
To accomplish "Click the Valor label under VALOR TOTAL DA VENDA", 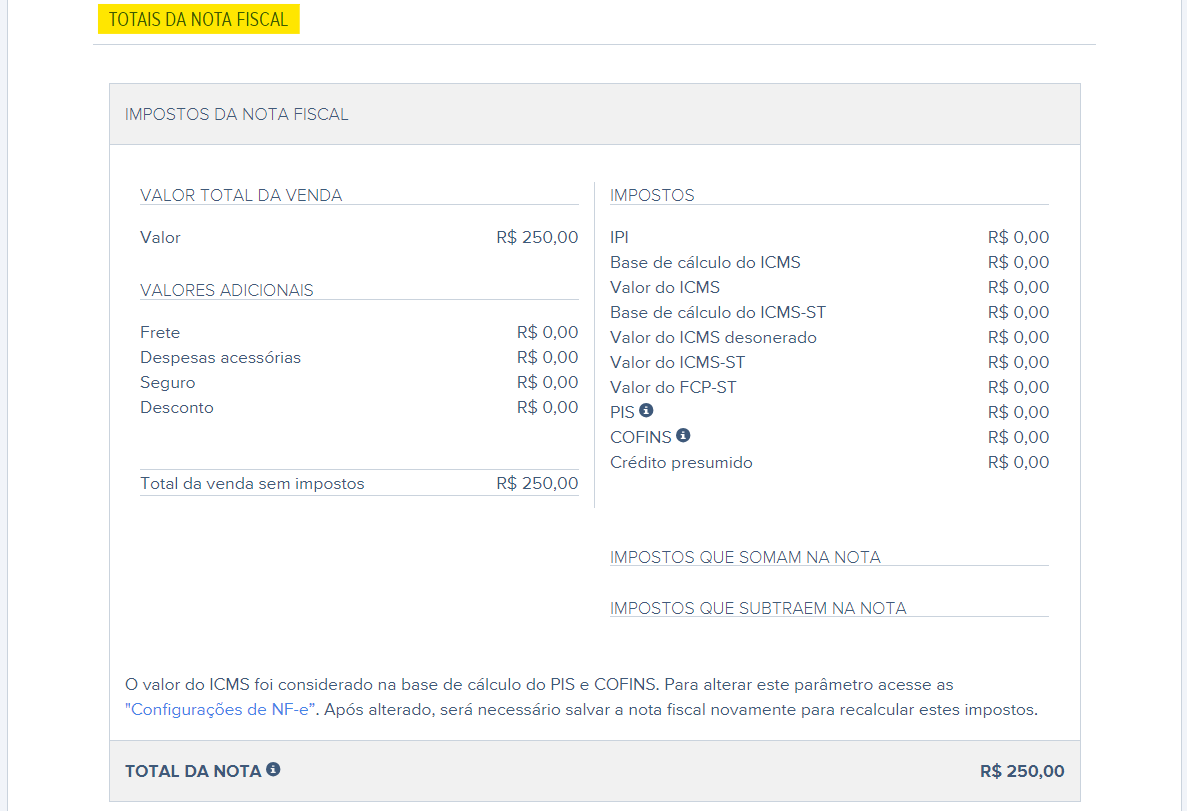I will point(160,238).
